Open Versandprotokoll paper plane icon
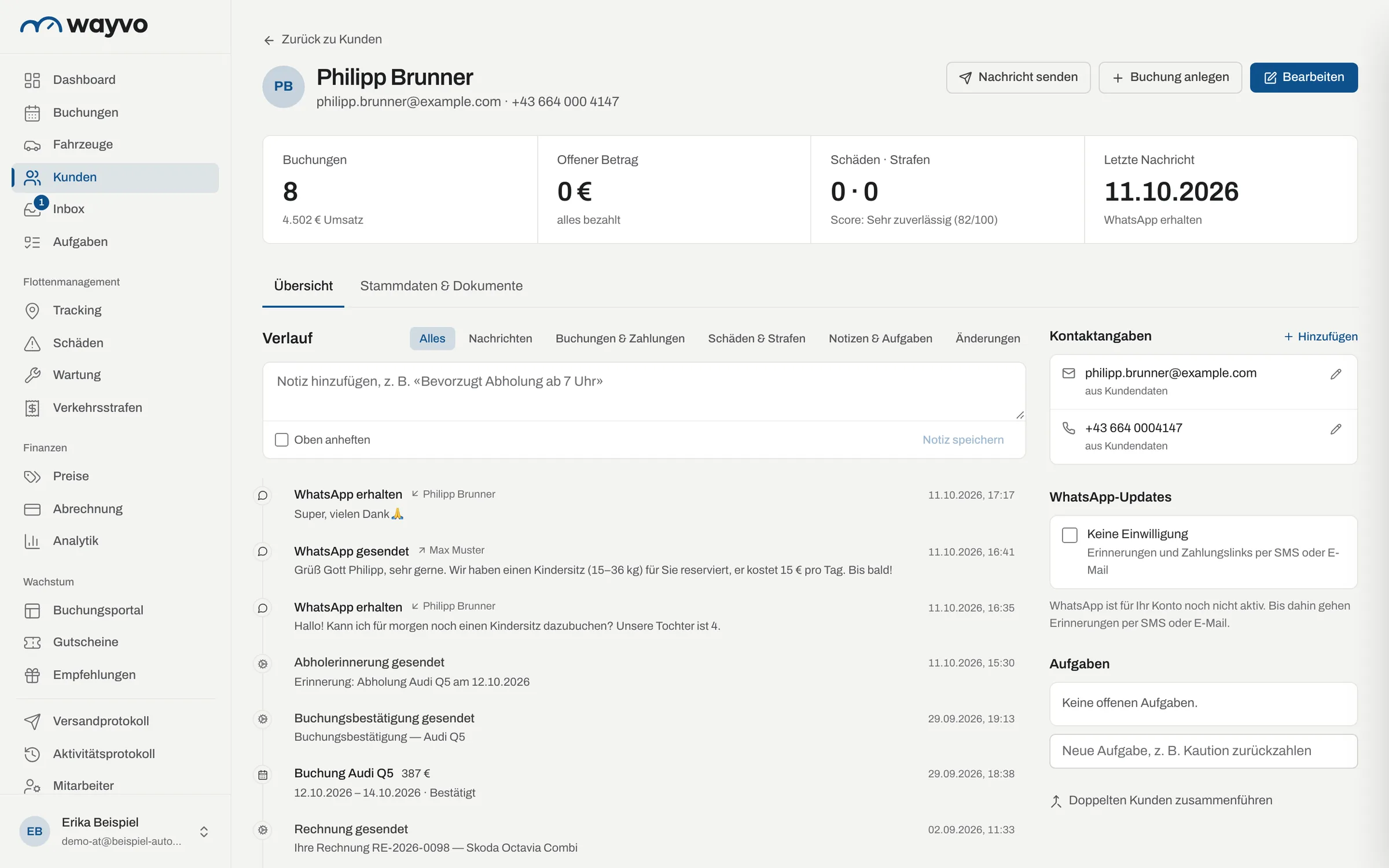The width and height of the screenshot is (1389, 868). [x=32, y=722]
